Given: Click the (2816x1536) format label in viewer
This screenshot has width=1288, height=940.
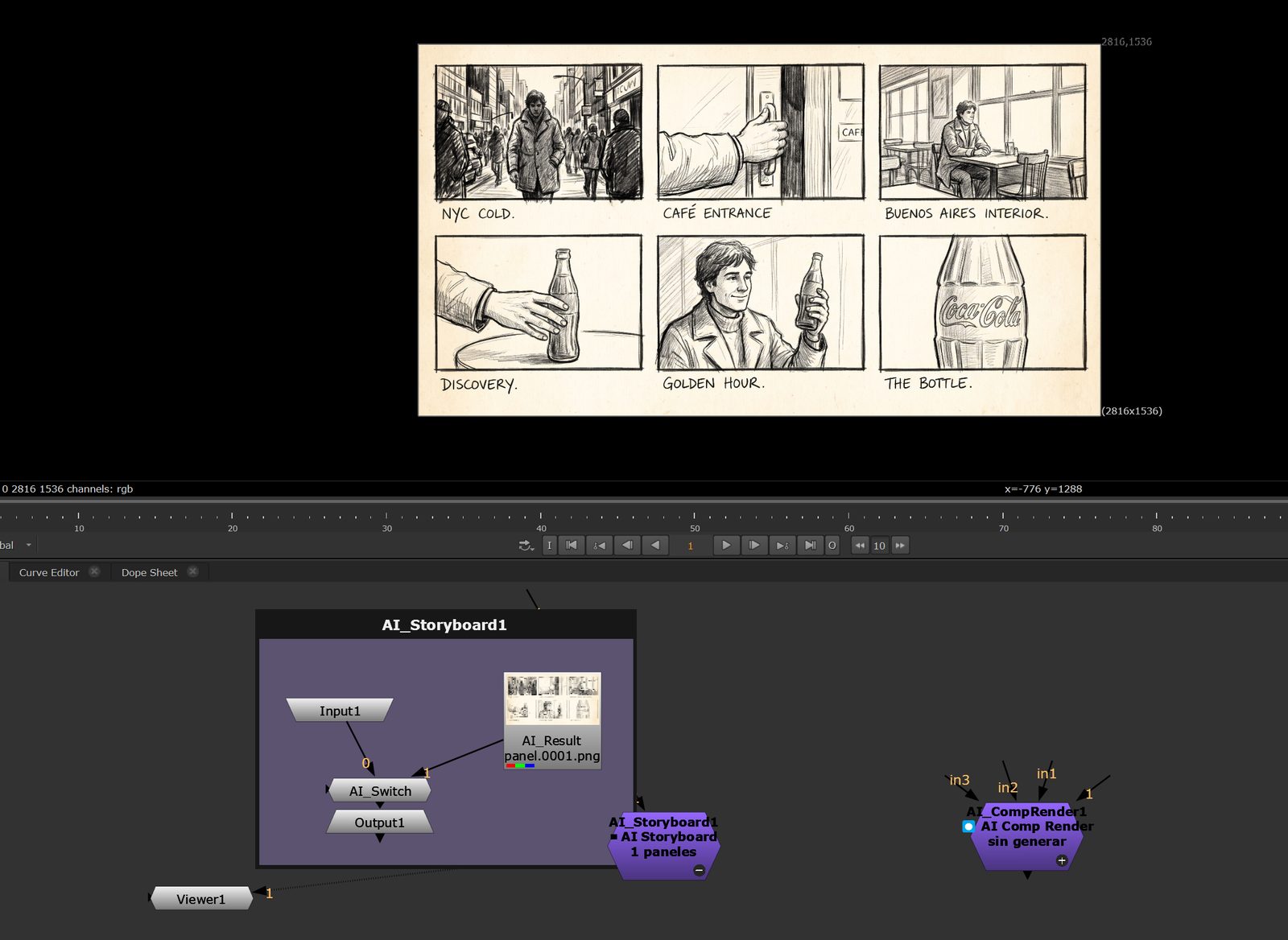Looking at the screenshot, I should click(x=1132, y=410).
